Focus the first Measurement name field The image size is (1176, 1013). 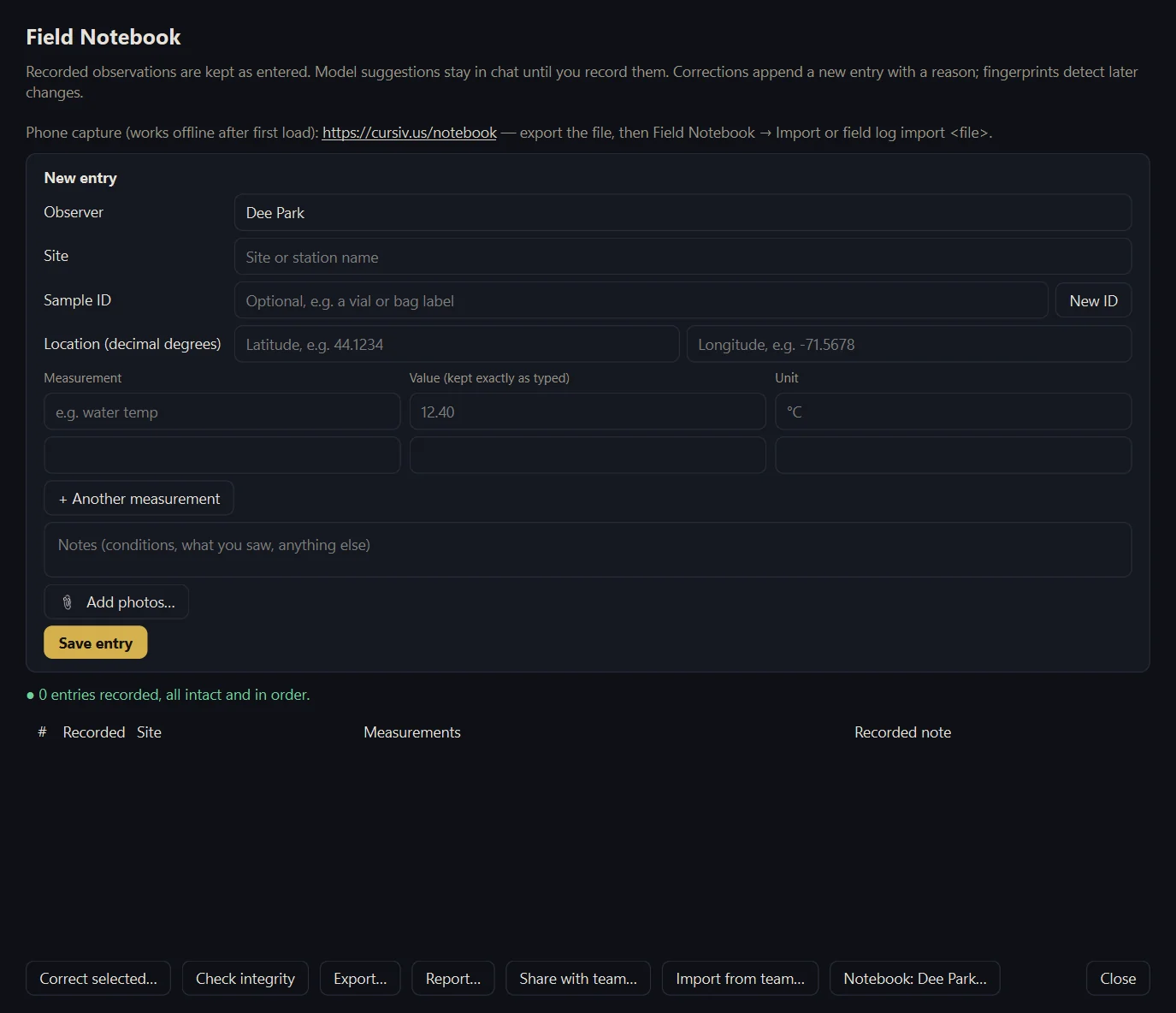(222, 412)
